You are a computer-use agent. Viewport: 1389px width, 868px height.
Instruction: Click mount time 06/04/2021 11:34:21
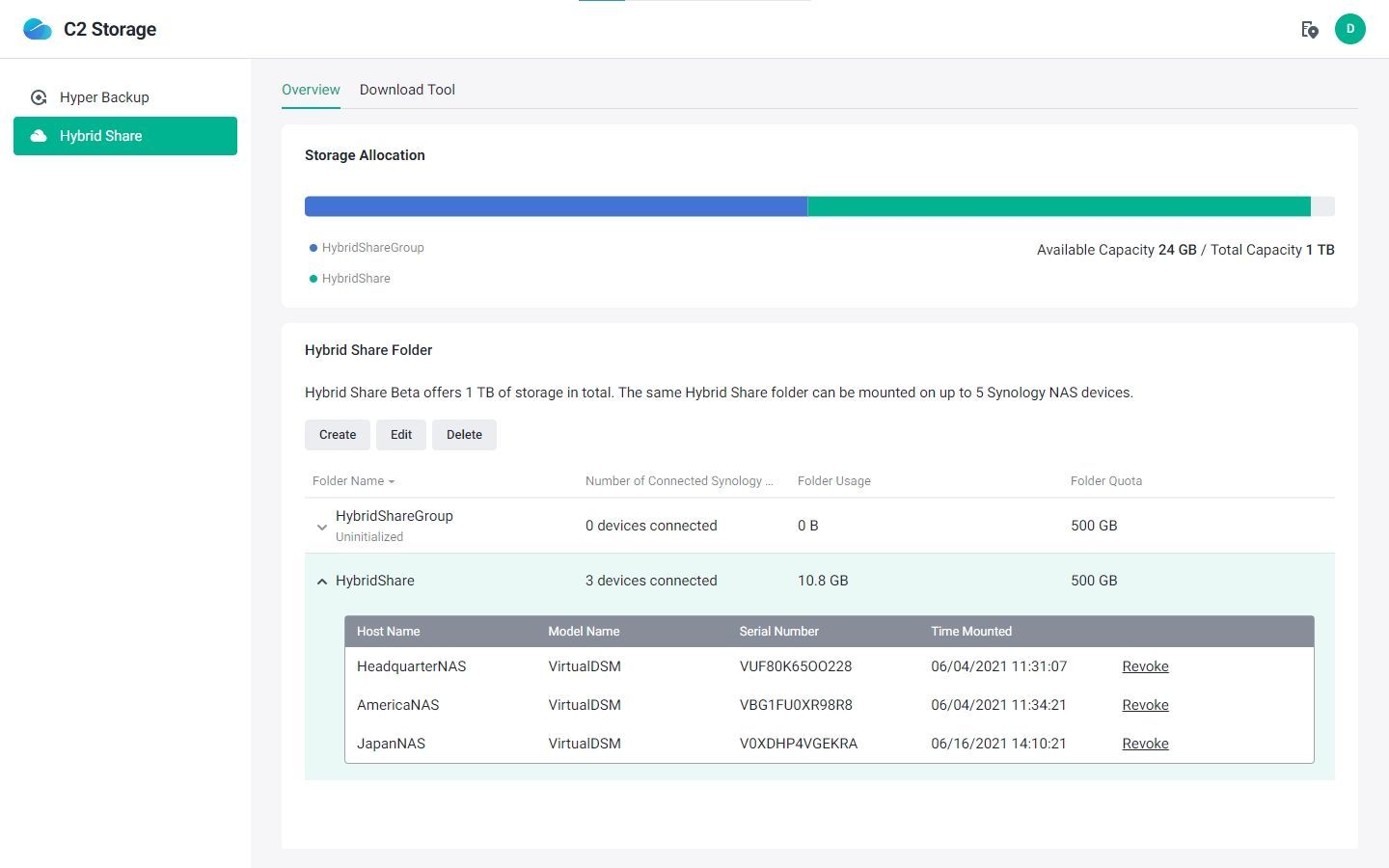(x=998, y=705)
